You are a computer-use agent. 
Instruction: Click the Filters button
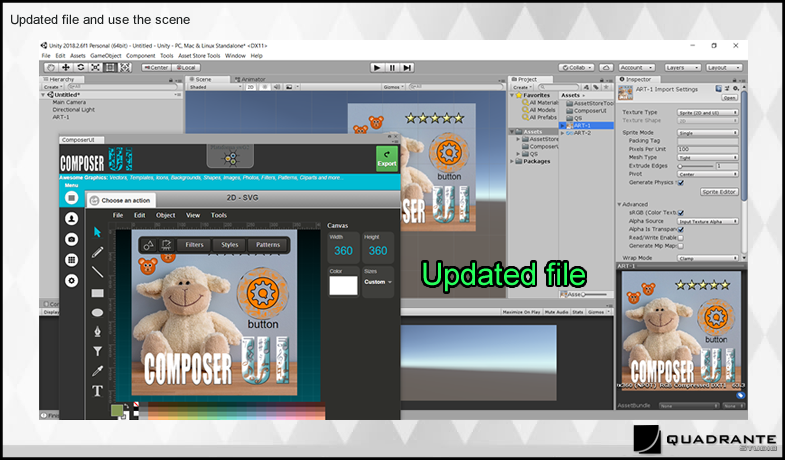pos(194,245)
